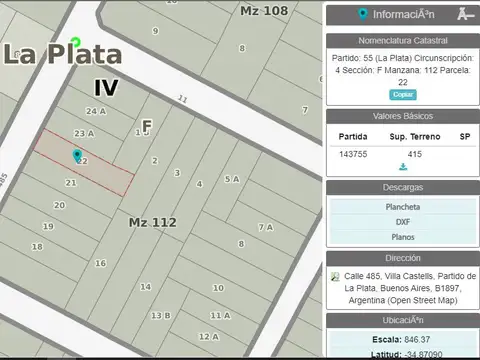Select parcel 23 A on the map
The height and width of the screenshot is (360, 480).
click(x=84, y=134)
